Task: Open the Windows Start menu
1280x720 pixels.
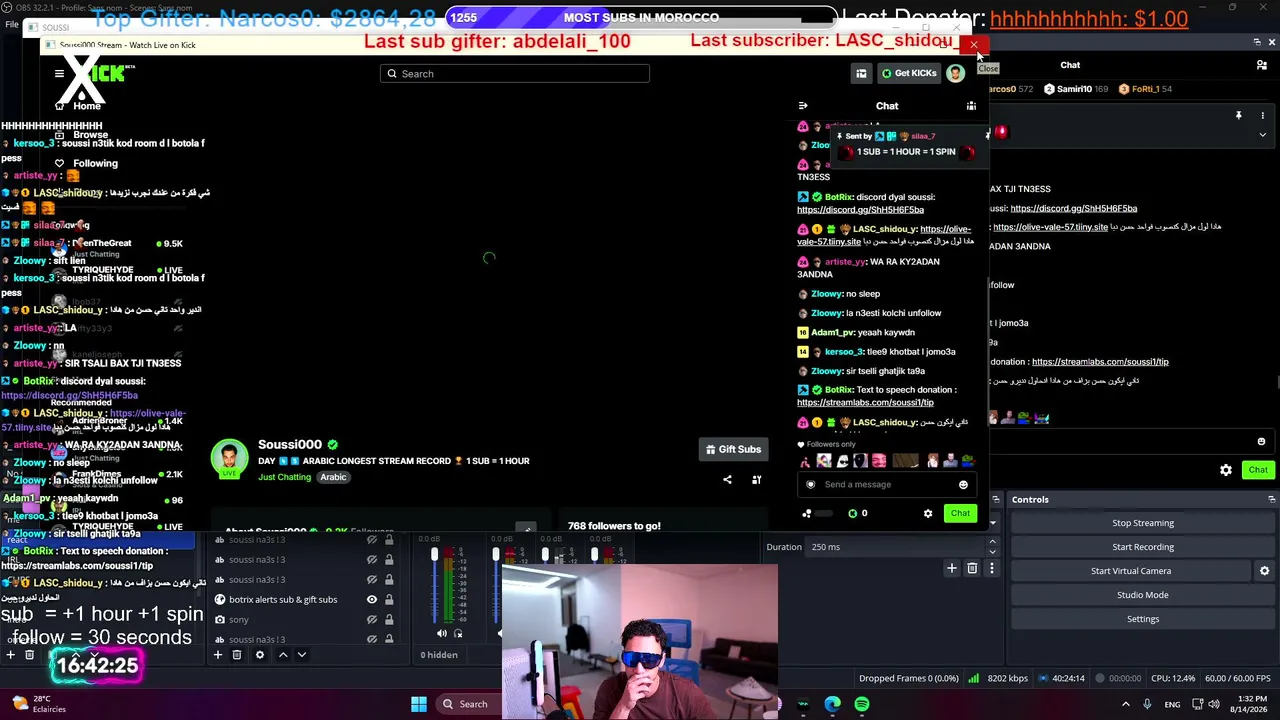Action: 419,704
